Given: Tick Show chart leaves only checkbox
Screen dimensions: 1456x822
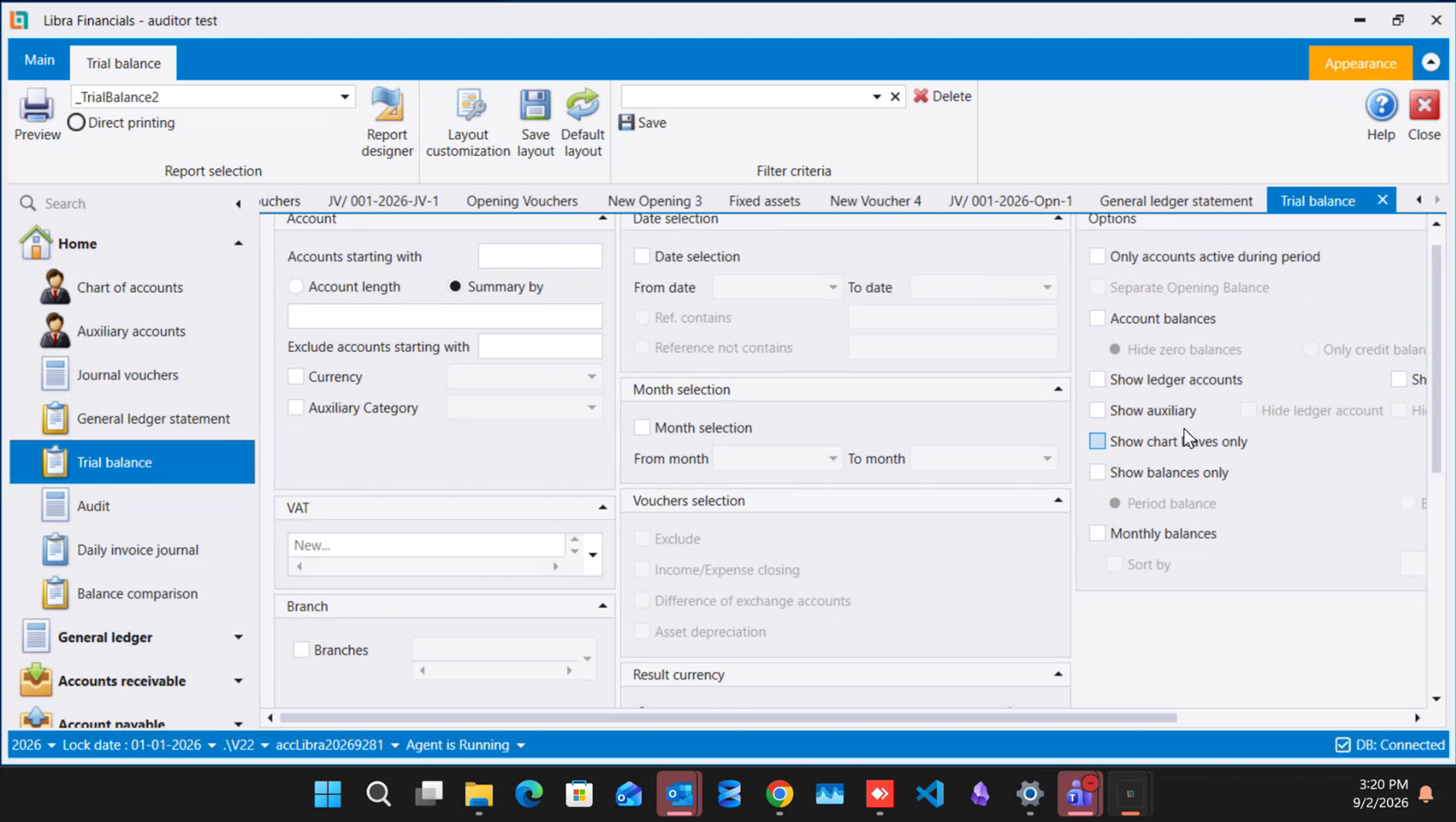Looking at the screenshot, I should point(1097,441).
